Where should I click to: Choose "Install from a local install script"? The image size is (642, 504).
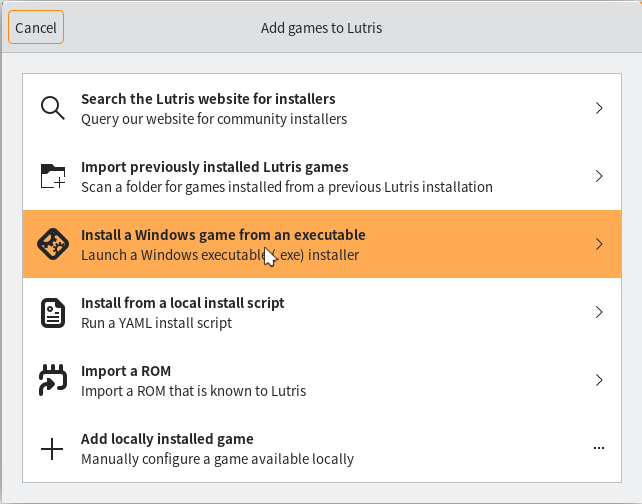pyautogui.click(x=183, y=303)
